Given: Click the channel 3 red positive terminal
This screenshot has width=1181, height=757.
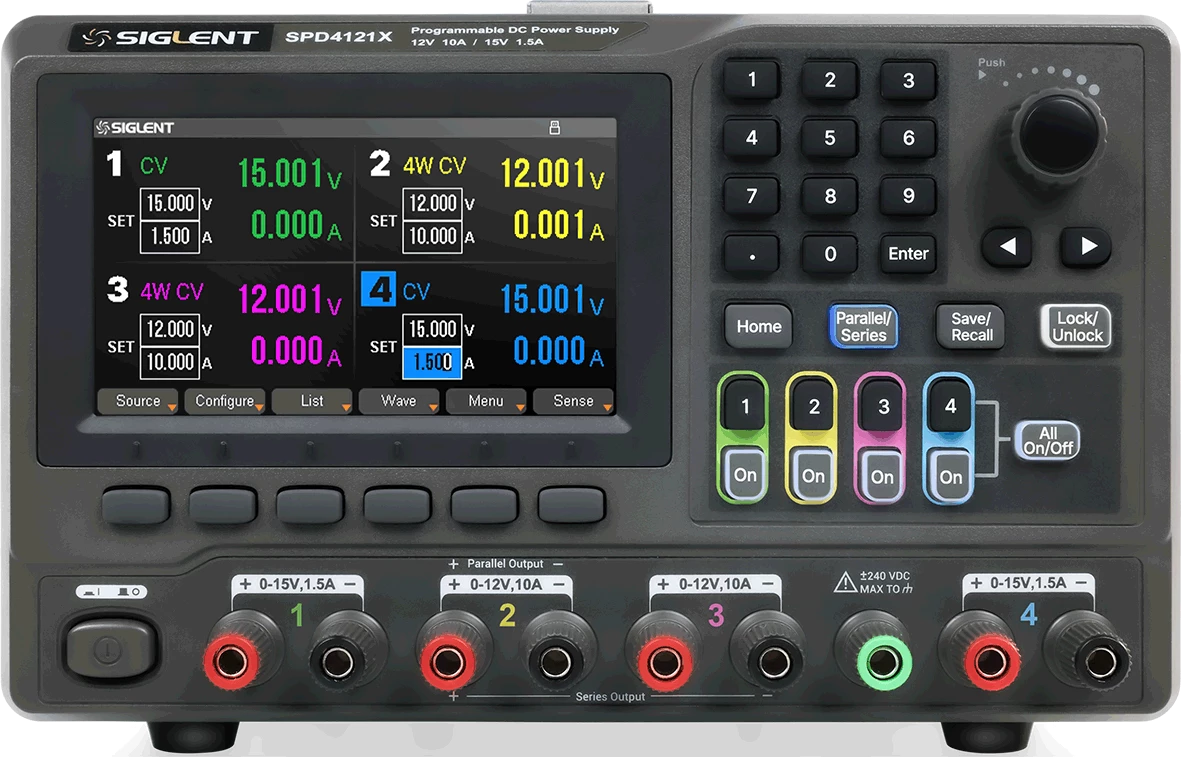Looking at the screenshot, I should pyautogui.click(x=665, y=662).
